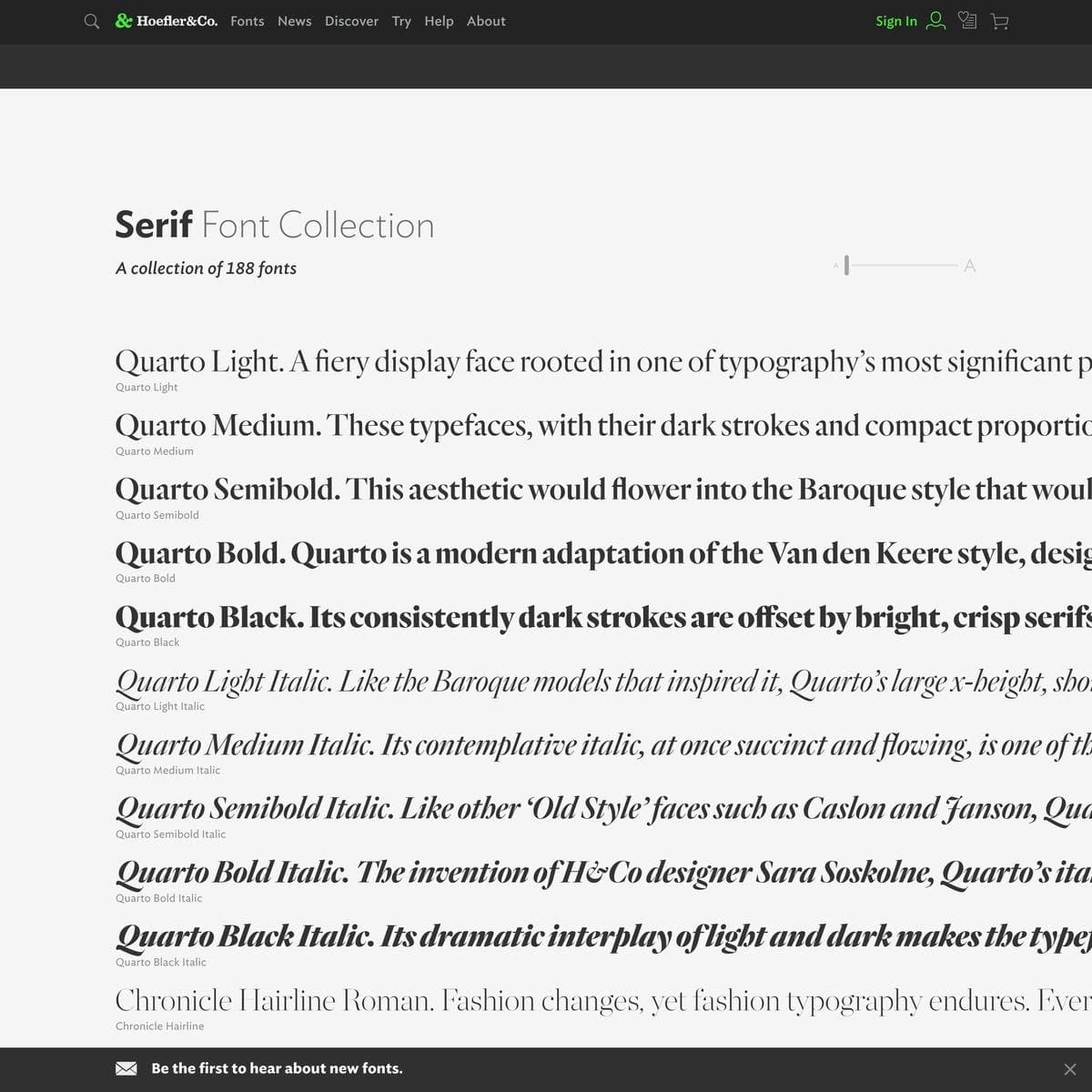1092x1092 pixels.
Task: Open the Quarto Light font preview
Action: 364,361
